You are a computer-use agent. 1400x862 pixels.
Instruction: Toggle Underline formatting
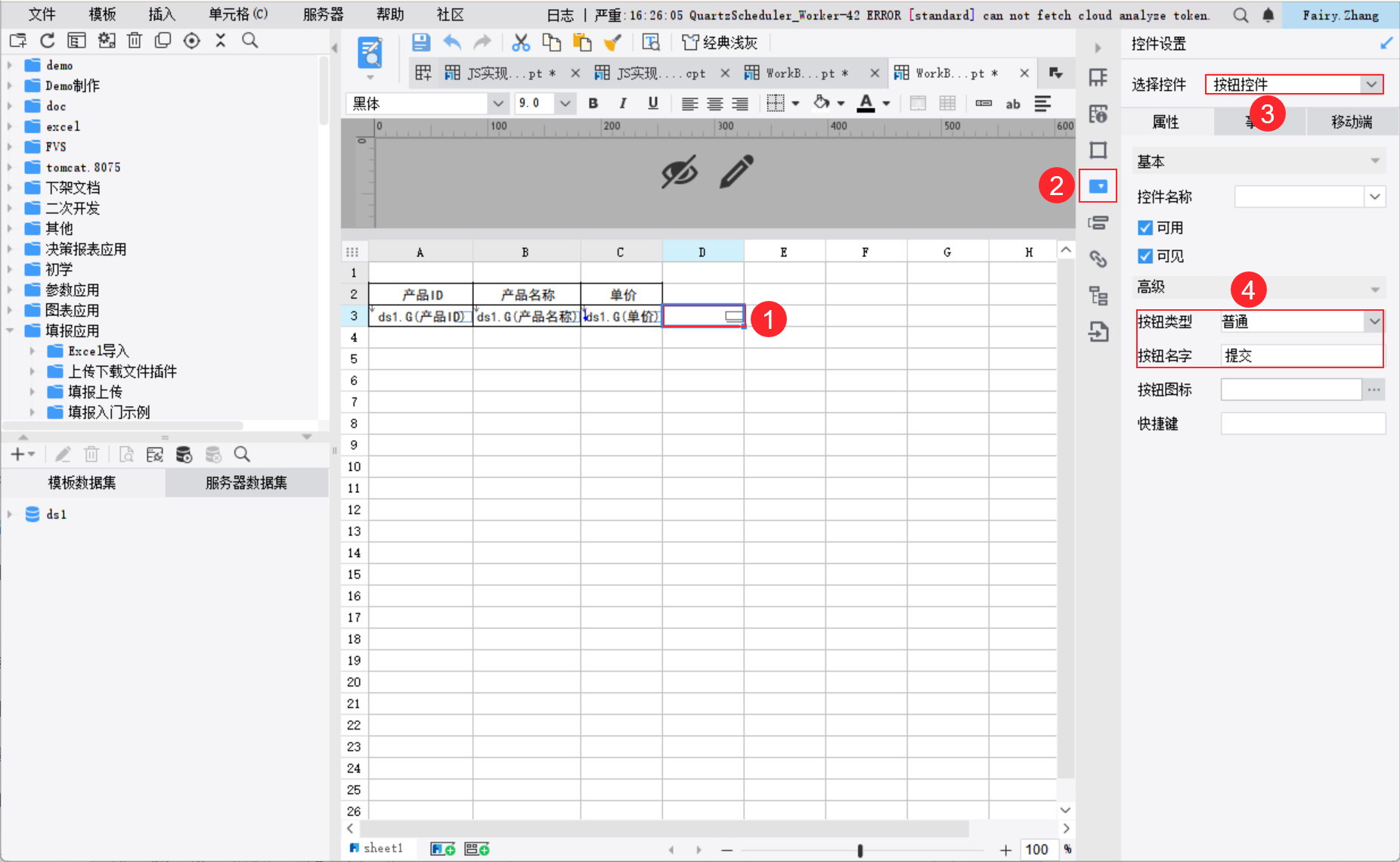pos(653,104)
